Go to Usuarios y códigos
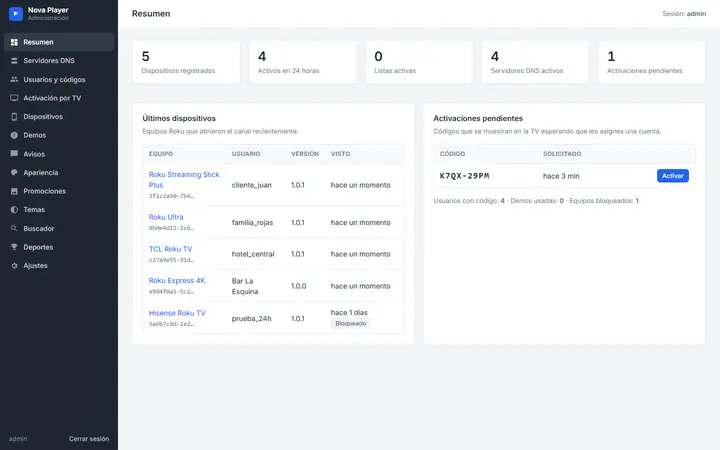The height and width of the screenshot is (450, 720). click(x=59, y=79)
